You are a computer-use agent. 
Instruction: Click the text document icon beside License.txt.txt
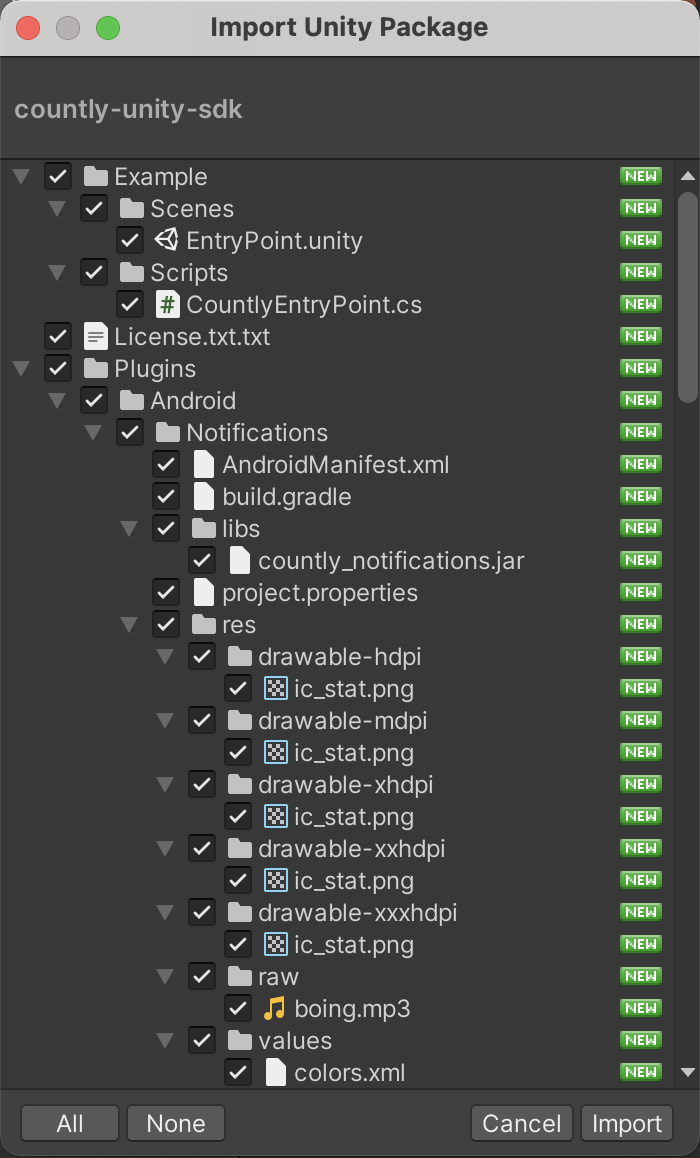pos(95,336)
